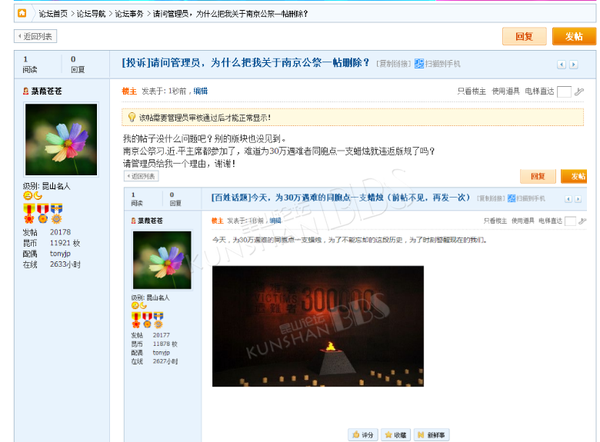Screen dimensions: 600x442
Task: Click the large top 发帖 button
Action: click(x=574, y=36)
